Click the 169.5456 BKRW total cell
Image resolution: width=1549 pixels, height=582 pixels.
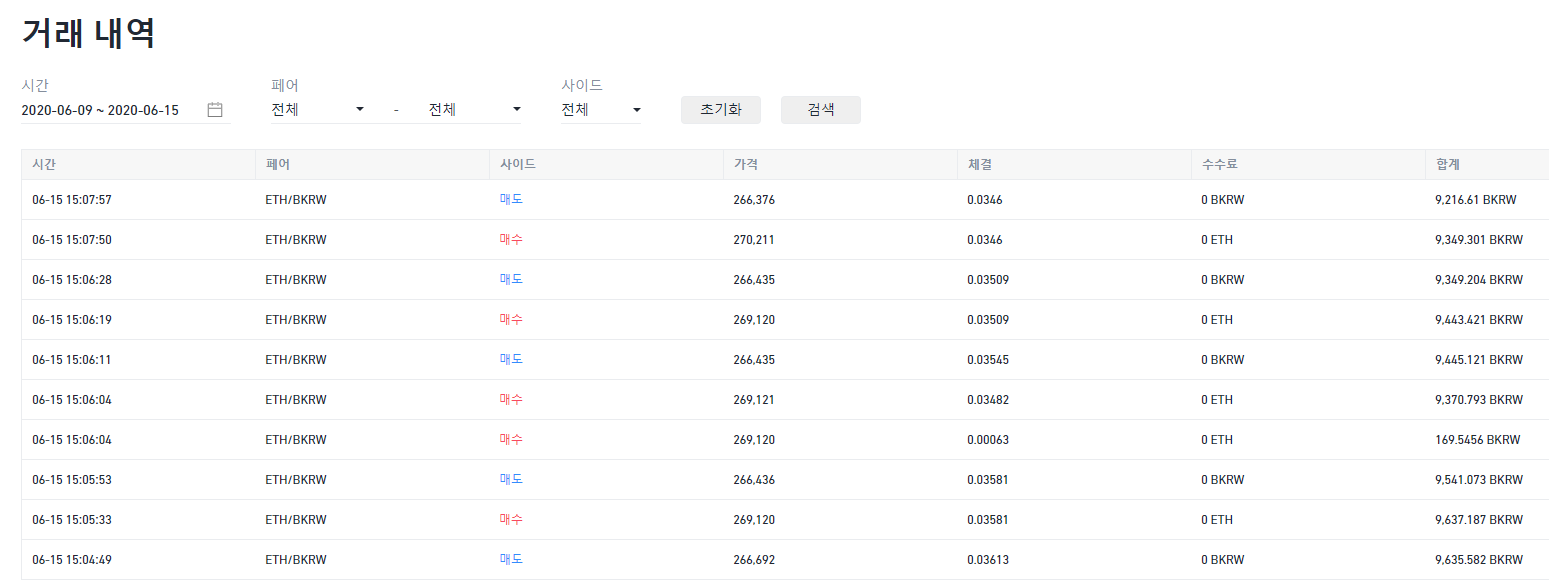tap(1477, 440)
